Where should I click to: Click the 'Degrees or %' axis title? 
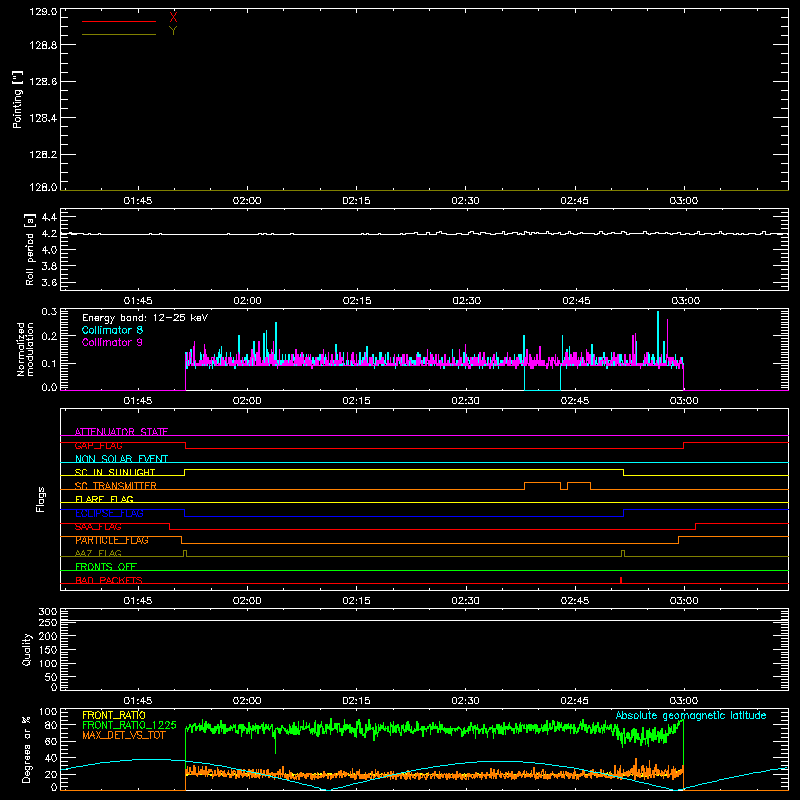(x=26, y=749)
